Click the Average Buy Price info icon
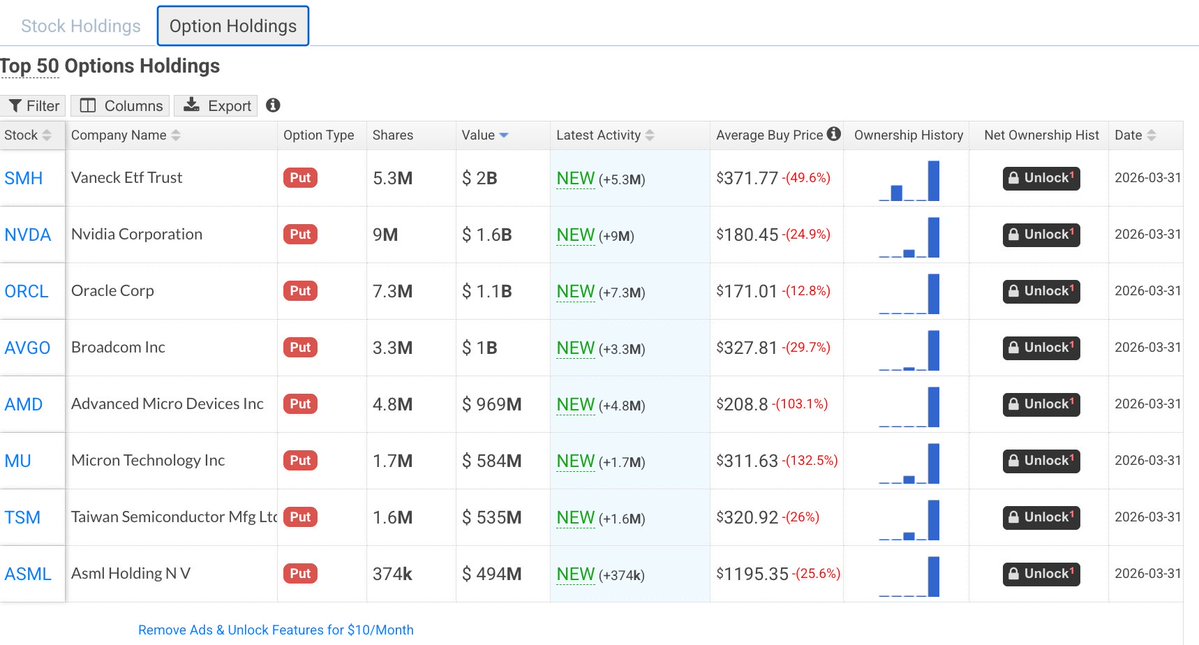Screen dimensions: 1199x645 833,135
